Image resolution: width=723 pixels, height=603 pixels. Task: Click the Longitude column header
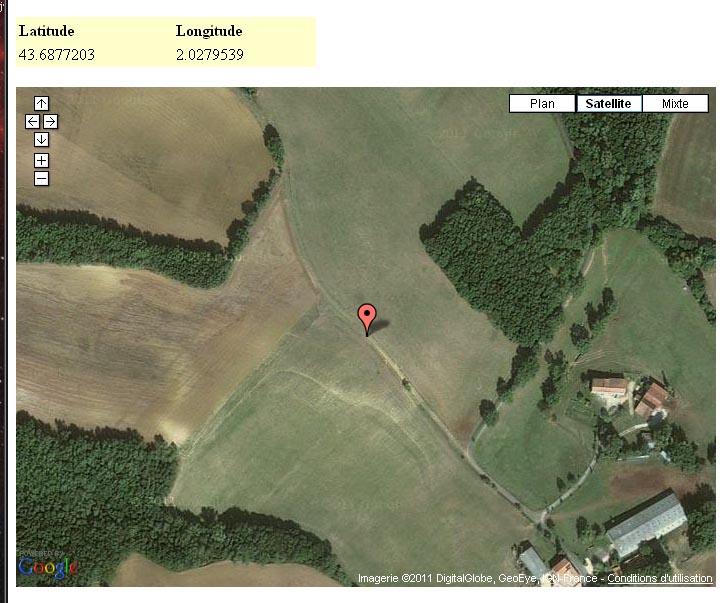[209, 31]
